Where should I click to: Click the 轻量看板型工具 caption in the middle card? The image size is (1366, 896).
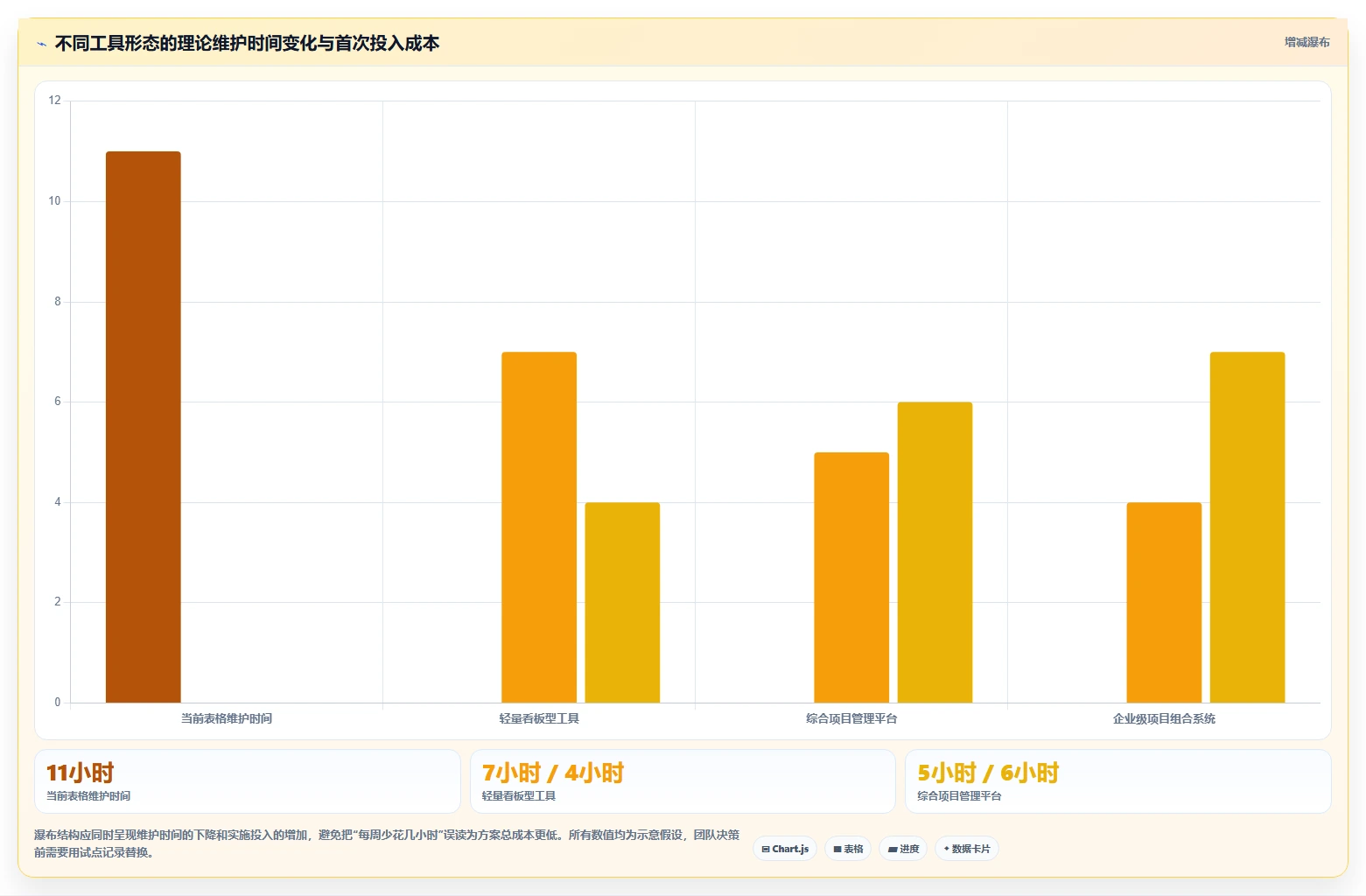[x=519, y=796]
